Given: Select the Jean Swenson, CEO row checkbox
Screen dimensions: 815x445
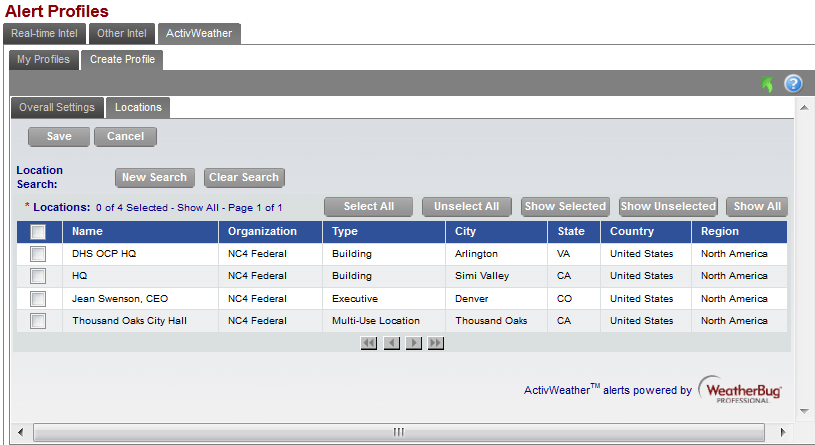Looking at the screenshot, I should (x=38, y=299).
